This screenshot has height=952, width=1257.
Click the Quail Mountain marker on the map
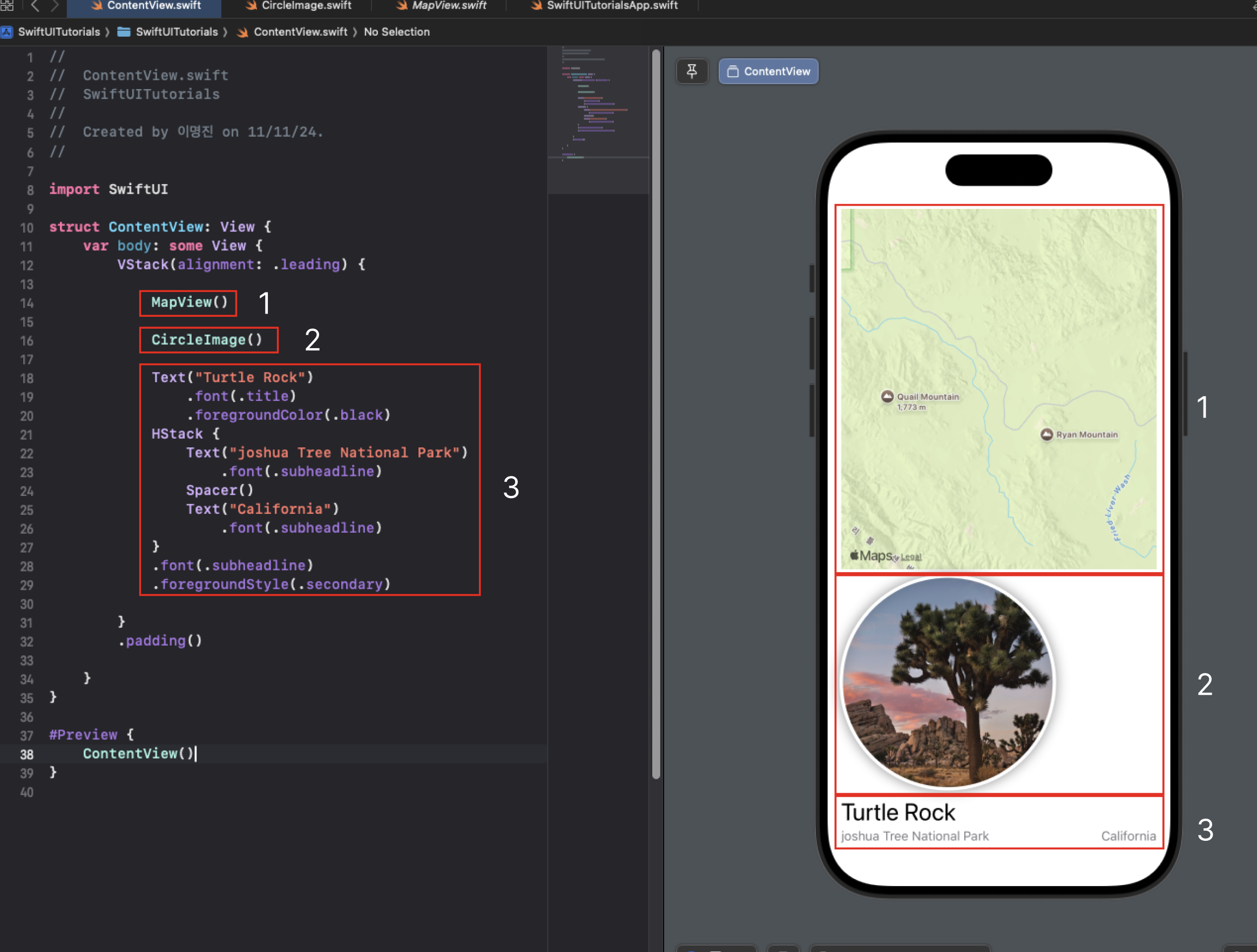(887, 397)
